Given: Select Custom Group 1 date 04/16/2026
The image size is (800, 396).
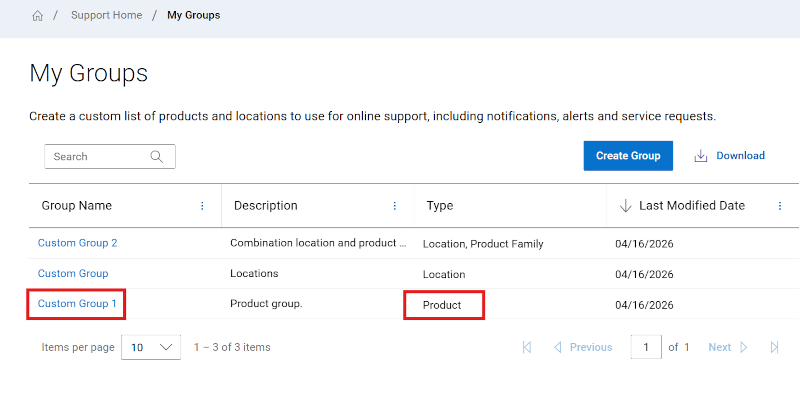Looking at the screenshot, I should (x=644, y=305).
